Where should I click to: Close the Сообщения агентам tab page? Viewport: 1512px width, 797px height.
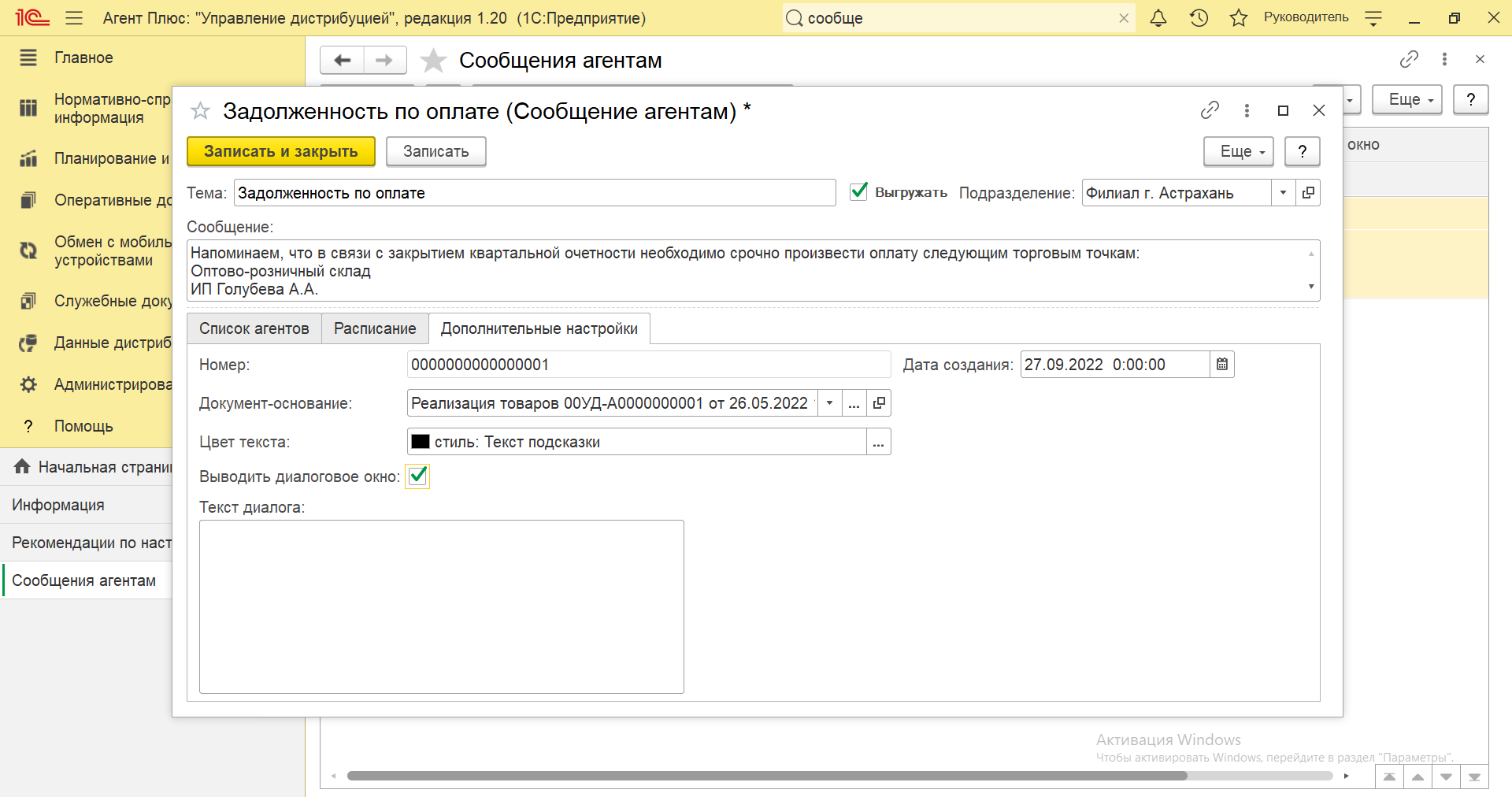1480,59
